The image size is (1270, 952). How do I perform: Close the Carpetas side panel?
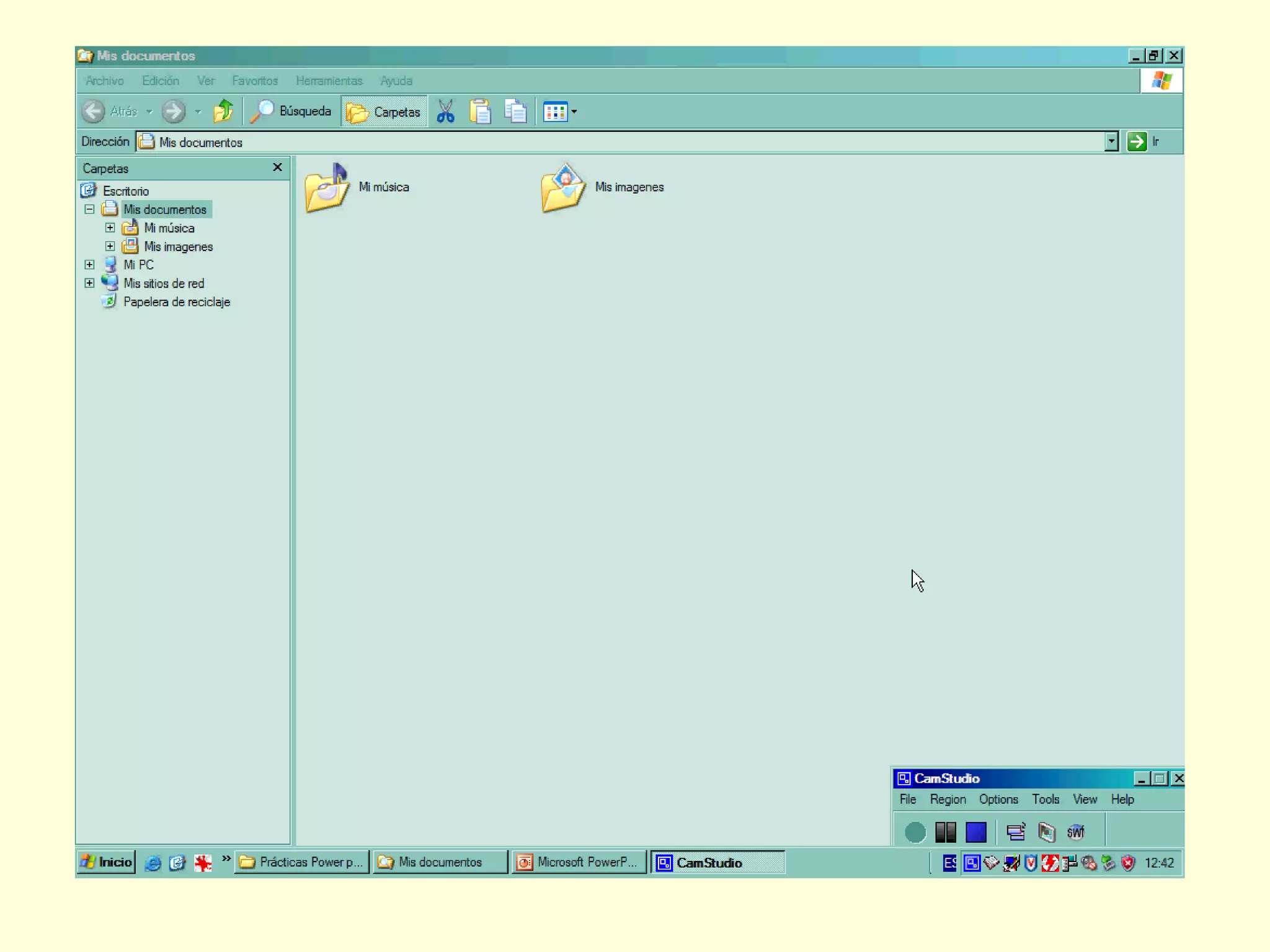pos(277,167)
